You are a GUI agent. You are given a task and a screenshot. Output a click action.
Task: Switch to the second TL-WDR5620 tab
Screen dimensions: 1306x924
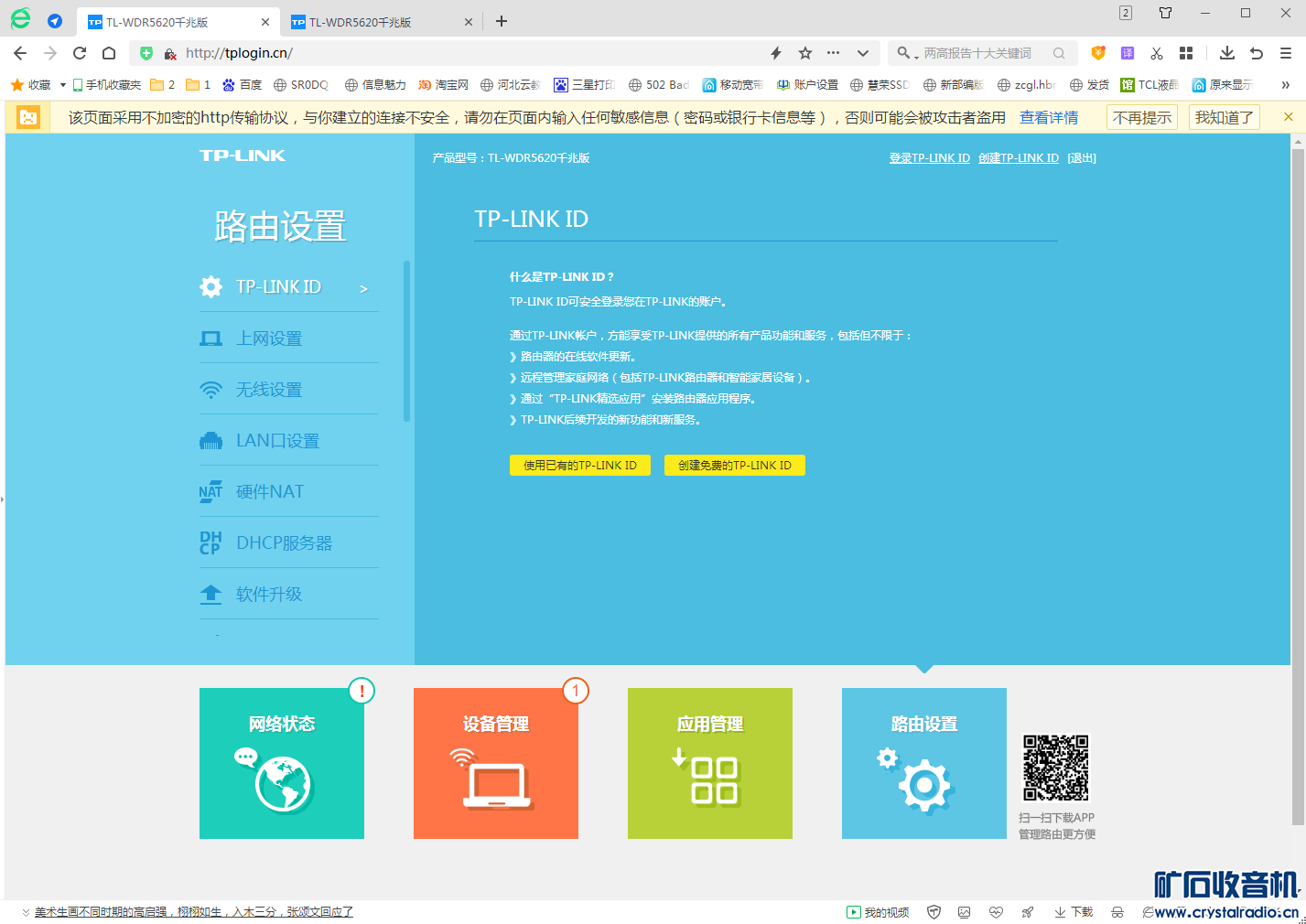[x=382, y=22]
